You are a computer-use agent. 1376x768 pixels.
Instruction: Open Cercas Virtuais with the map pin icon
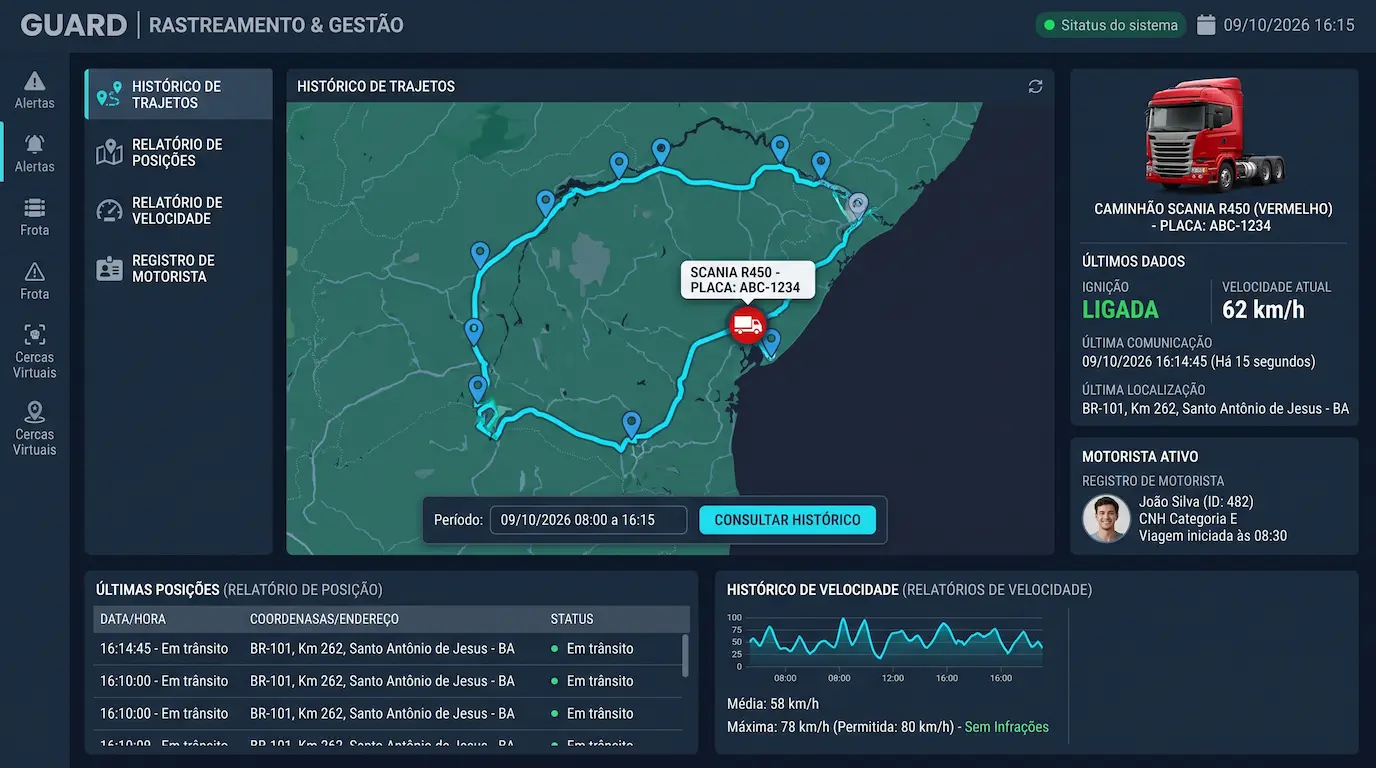tap(34, 428)
